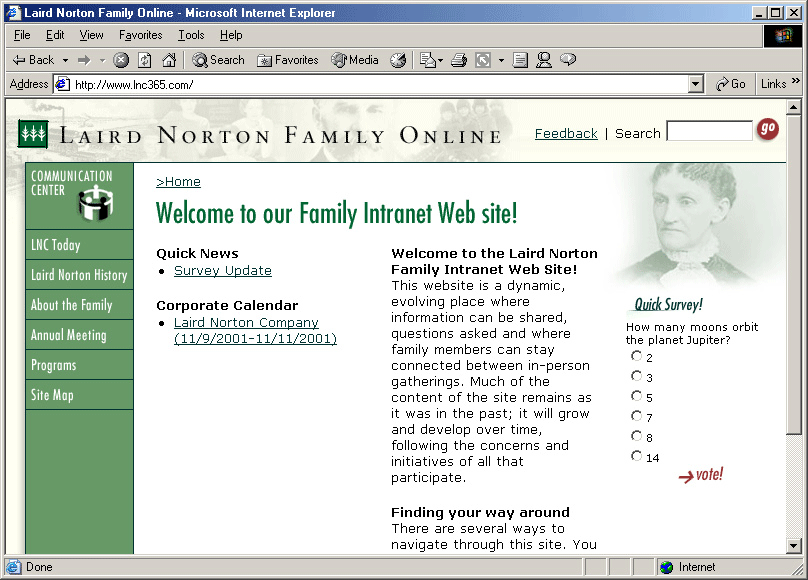Screen dimensions: 808x580
Task: Open the Address bar dropdown list
Action: [x=696, y=84]
